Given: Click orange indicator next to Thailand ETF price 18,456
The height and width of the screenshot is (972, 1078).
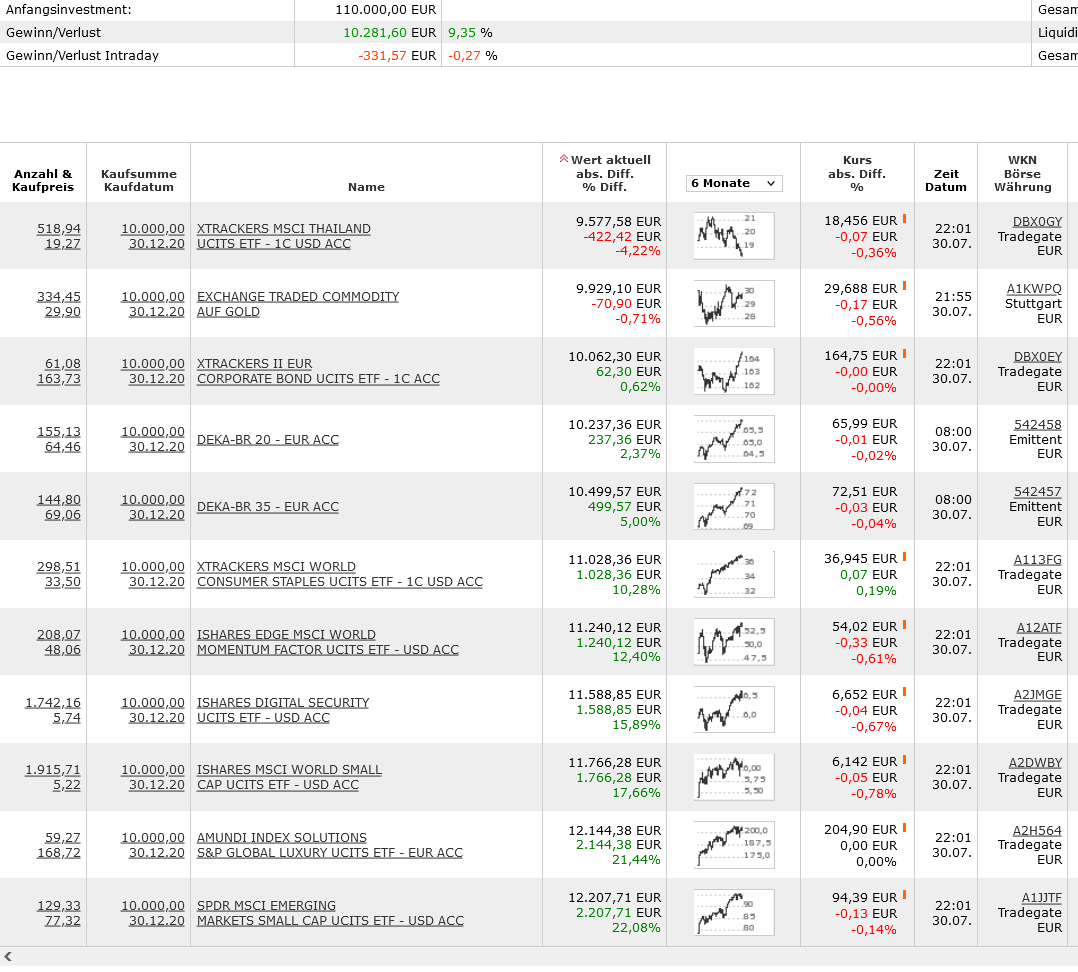Looking at the screenshot, I should coord(904,218).
